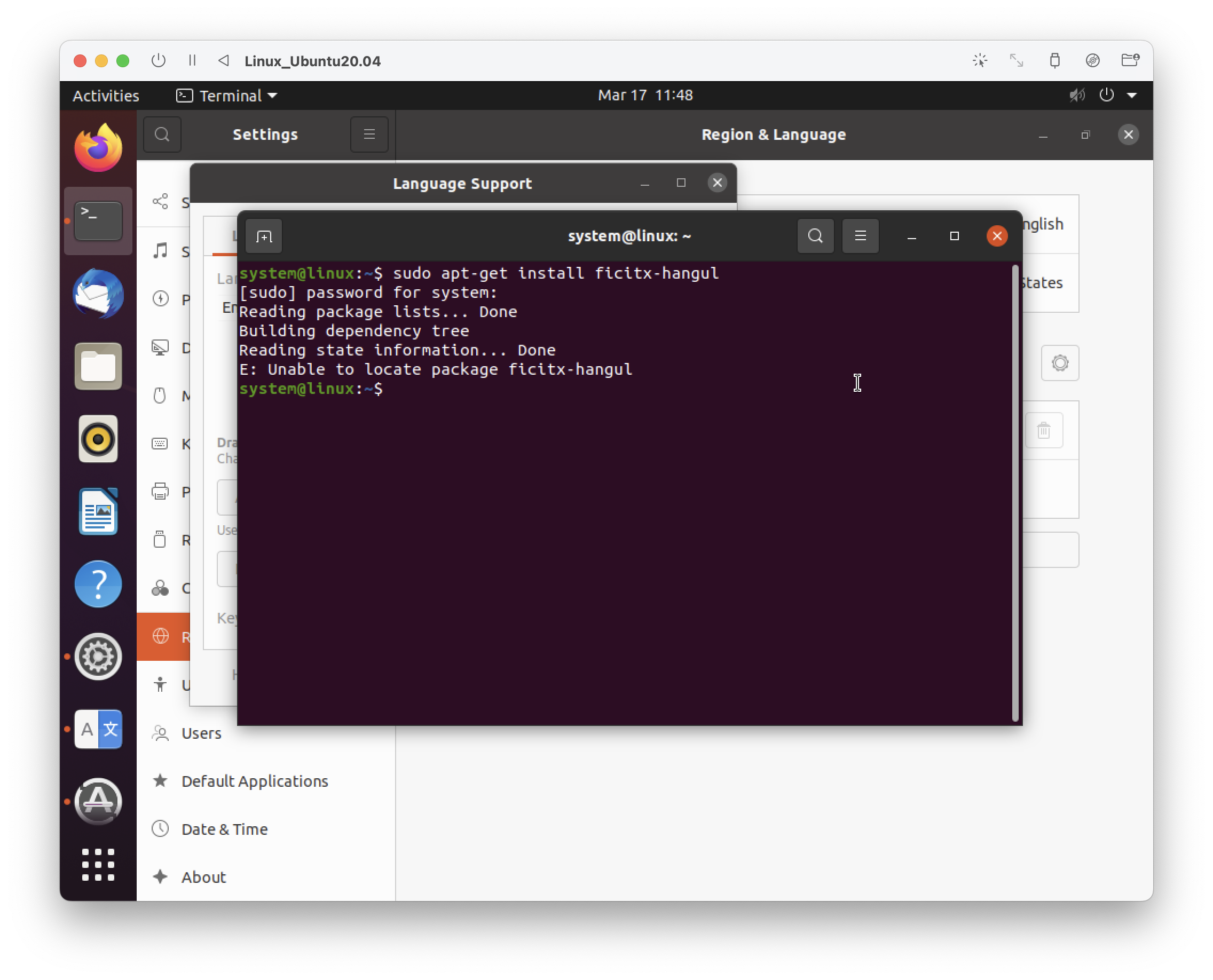This screenshot has height=980, width=1213.
Task: Open the VM power icon in titlebar
Action: pyautogui.click(x=159, y=60)
